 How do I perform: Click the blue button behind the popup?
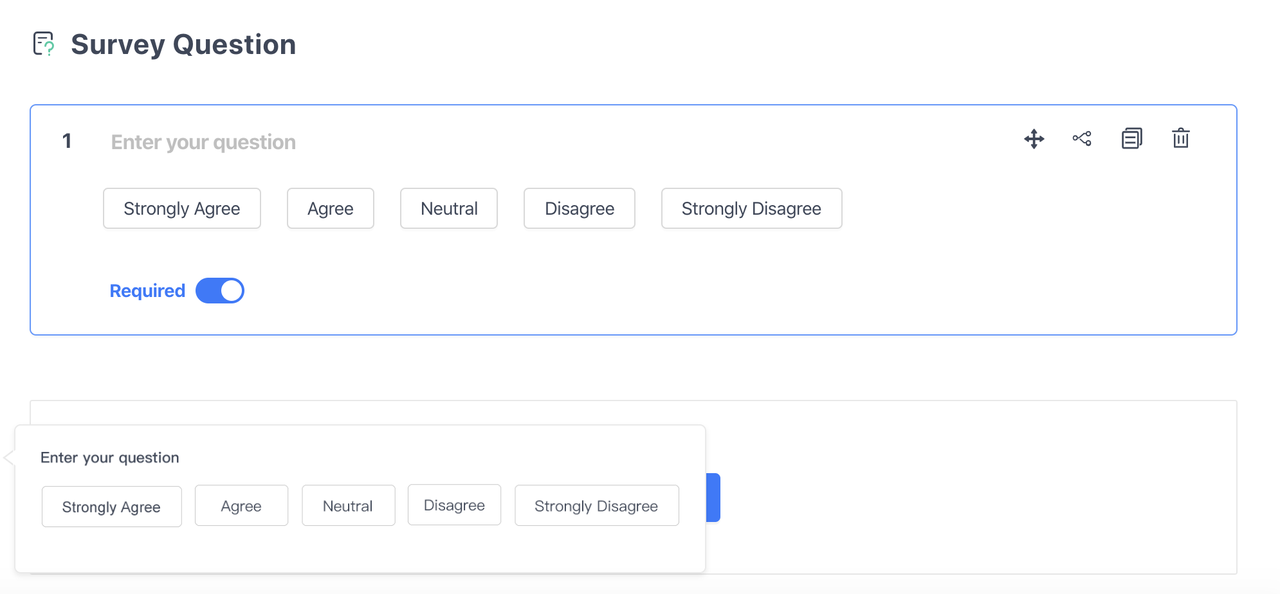coord(713,498)
